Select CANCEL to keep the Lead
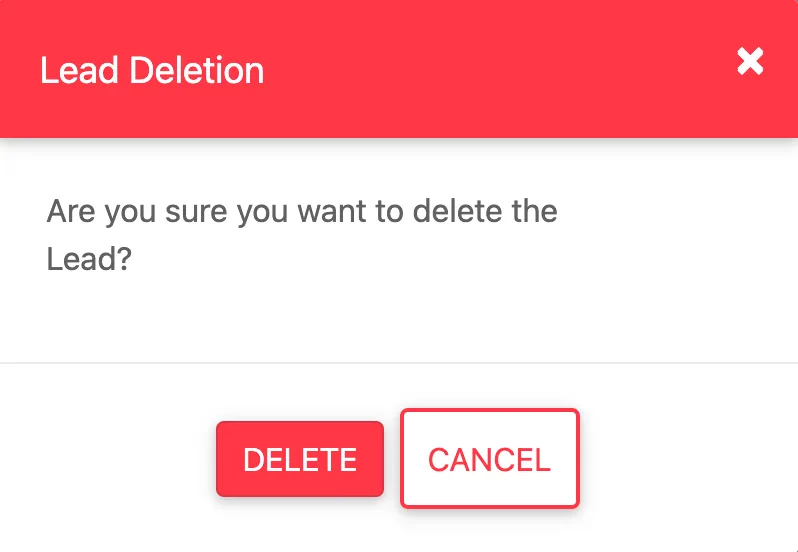798x552 pixels. (490, 458)
